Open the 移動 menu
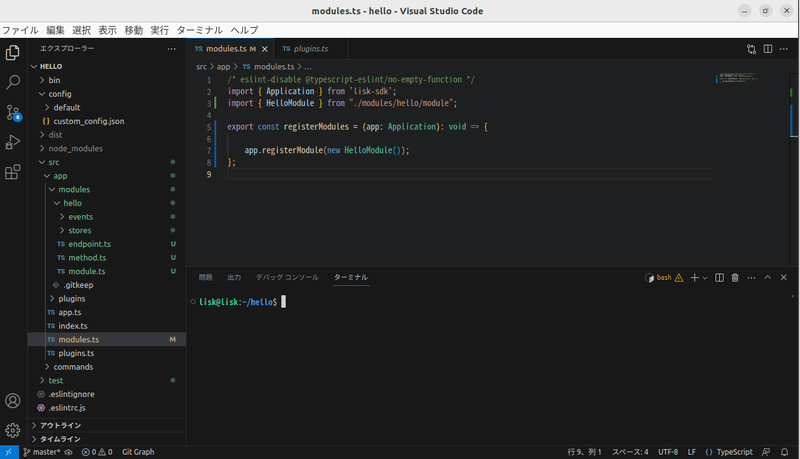Screen dimensions: 800x459 coord(133,30)
